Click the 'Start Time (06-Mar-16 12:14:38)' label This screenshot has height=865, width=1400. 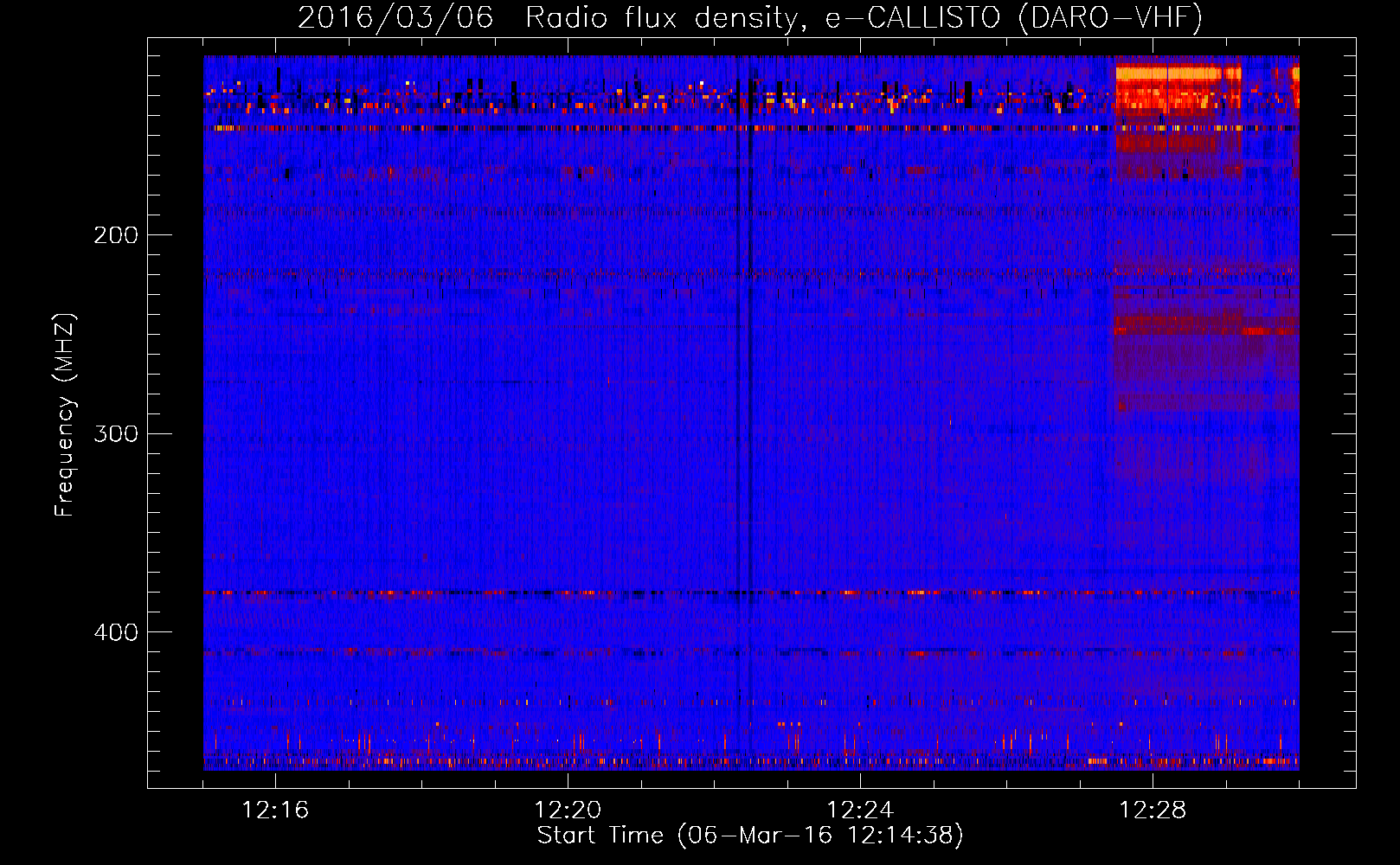point(750,836)
